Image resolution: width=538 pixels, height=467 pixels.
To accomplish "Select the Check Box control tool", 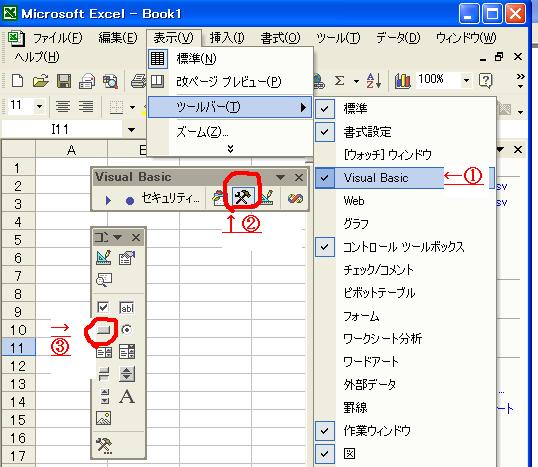I will click(x=103, y=307).
